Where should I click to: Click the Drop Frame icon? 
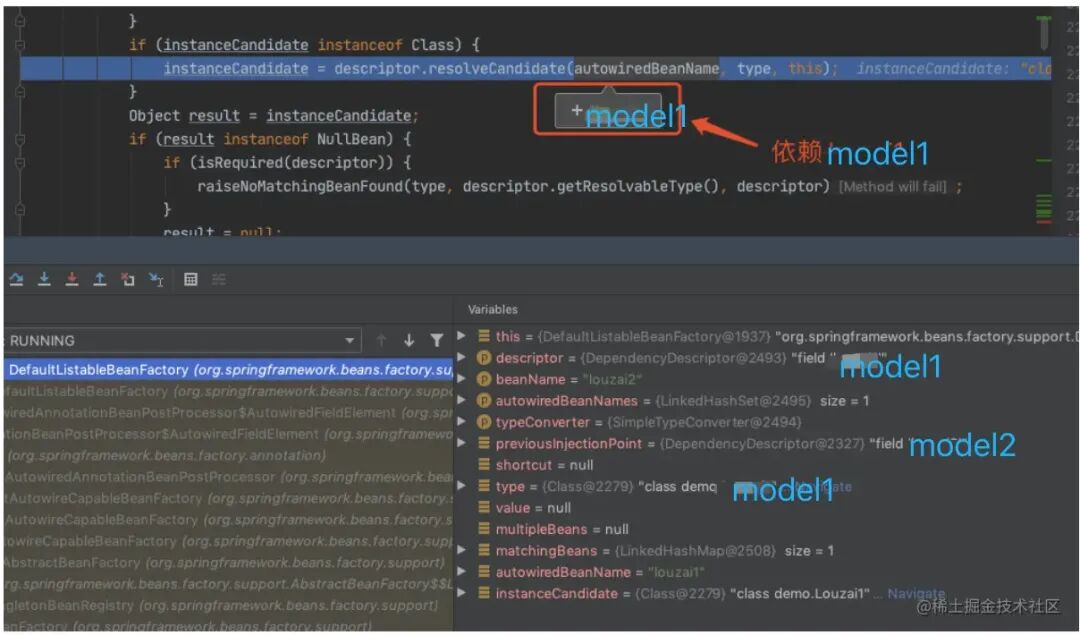pyautogui.click(x=127, y=279)
